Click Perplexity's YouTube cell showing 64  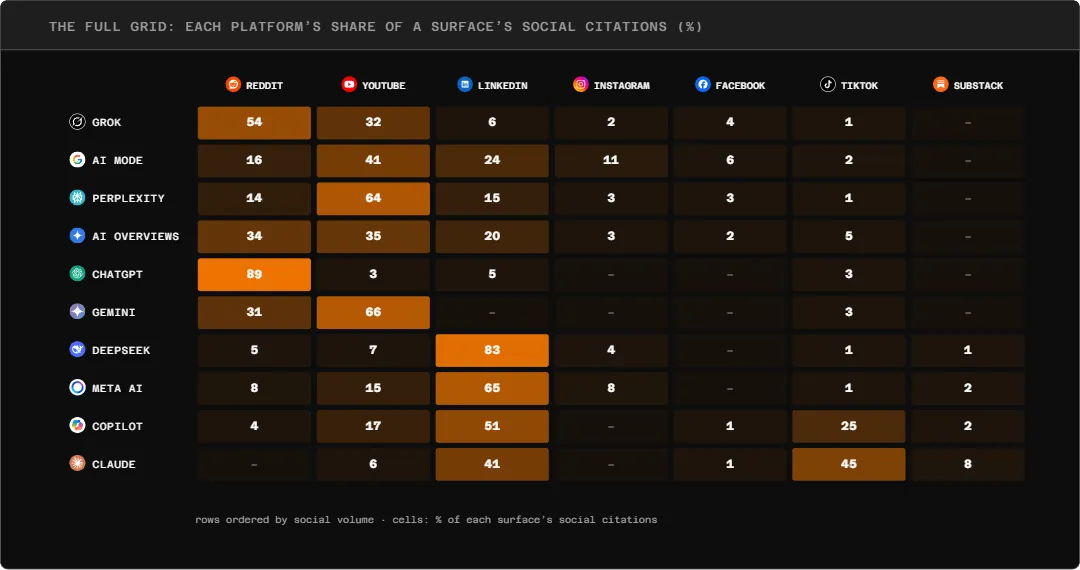click(373, 198)
